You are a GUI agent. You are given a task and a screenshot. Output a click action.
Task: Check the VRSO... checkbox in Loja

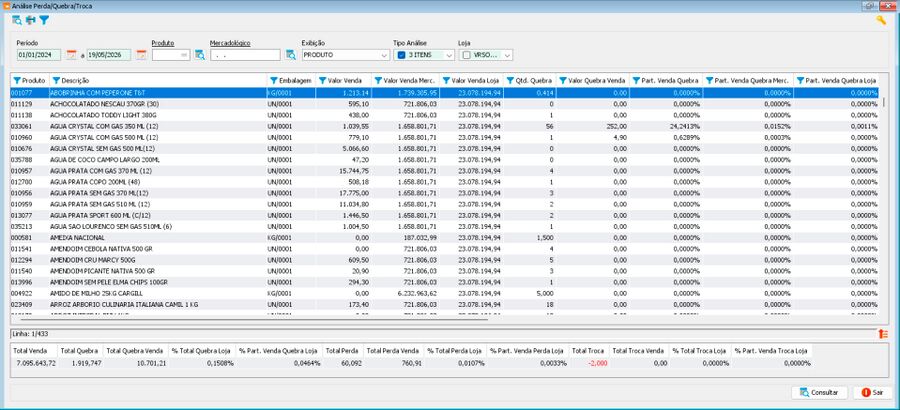[x=466, y=55]
